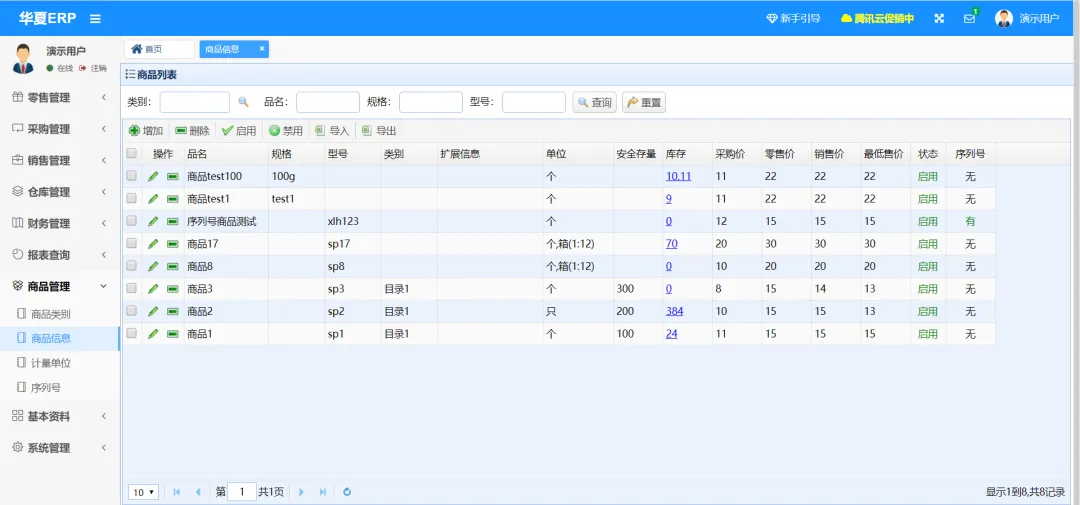Expand the 采购管理 sidebar menu
Viewport: 1080px width, 505px height.
tap(60, 129)
